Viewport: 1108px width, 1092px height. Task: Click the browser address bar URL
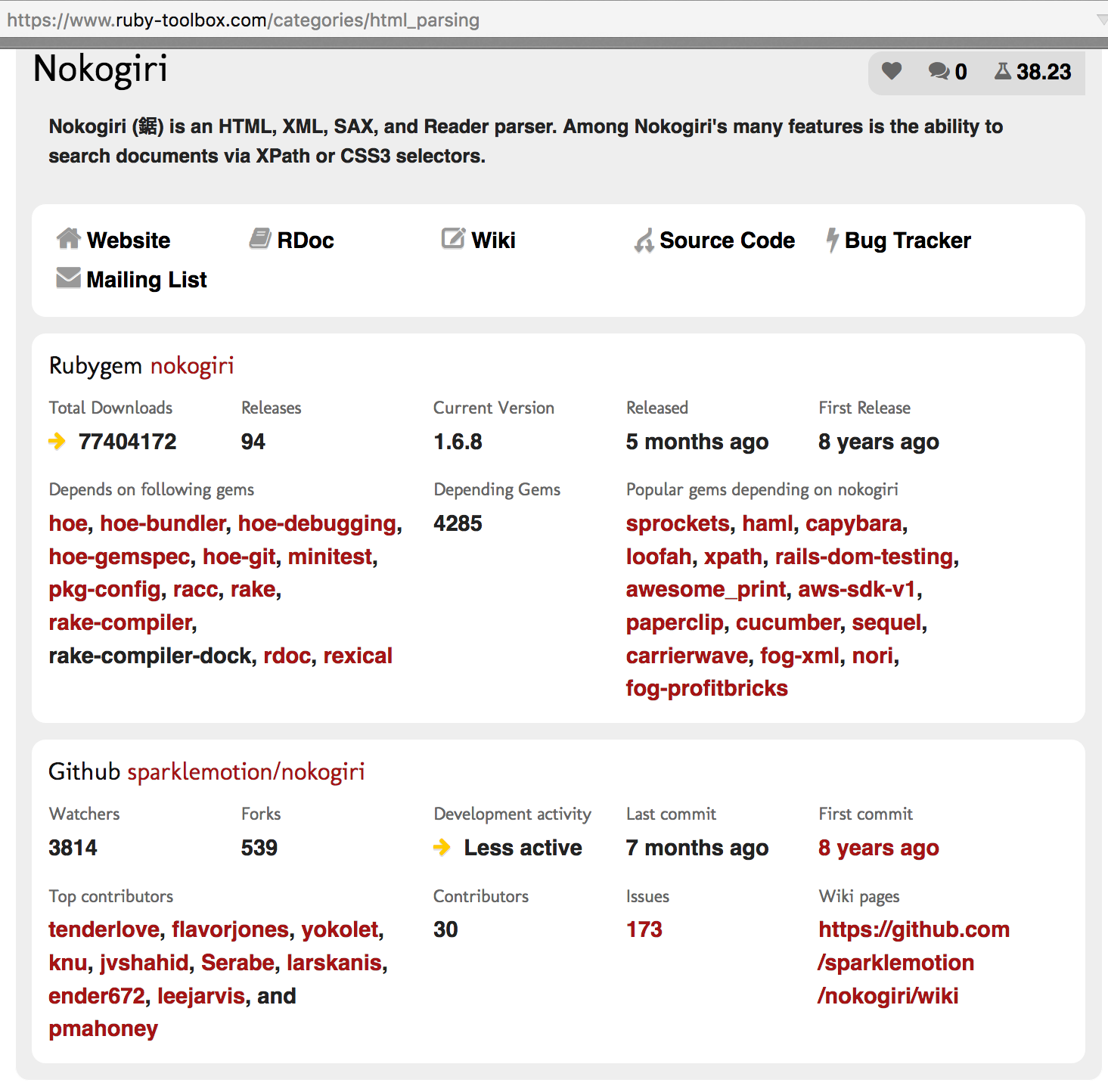pos(243,20)
